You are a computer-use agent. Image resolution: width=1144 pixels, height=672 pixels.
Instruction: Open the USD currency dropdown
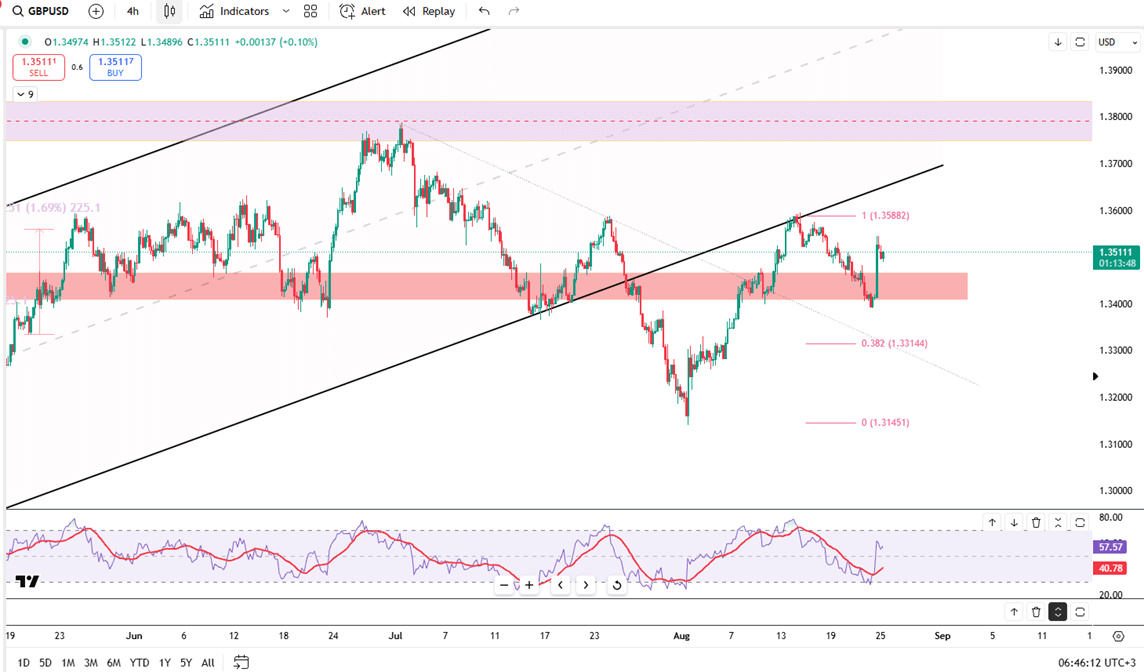pos(1117,42)
